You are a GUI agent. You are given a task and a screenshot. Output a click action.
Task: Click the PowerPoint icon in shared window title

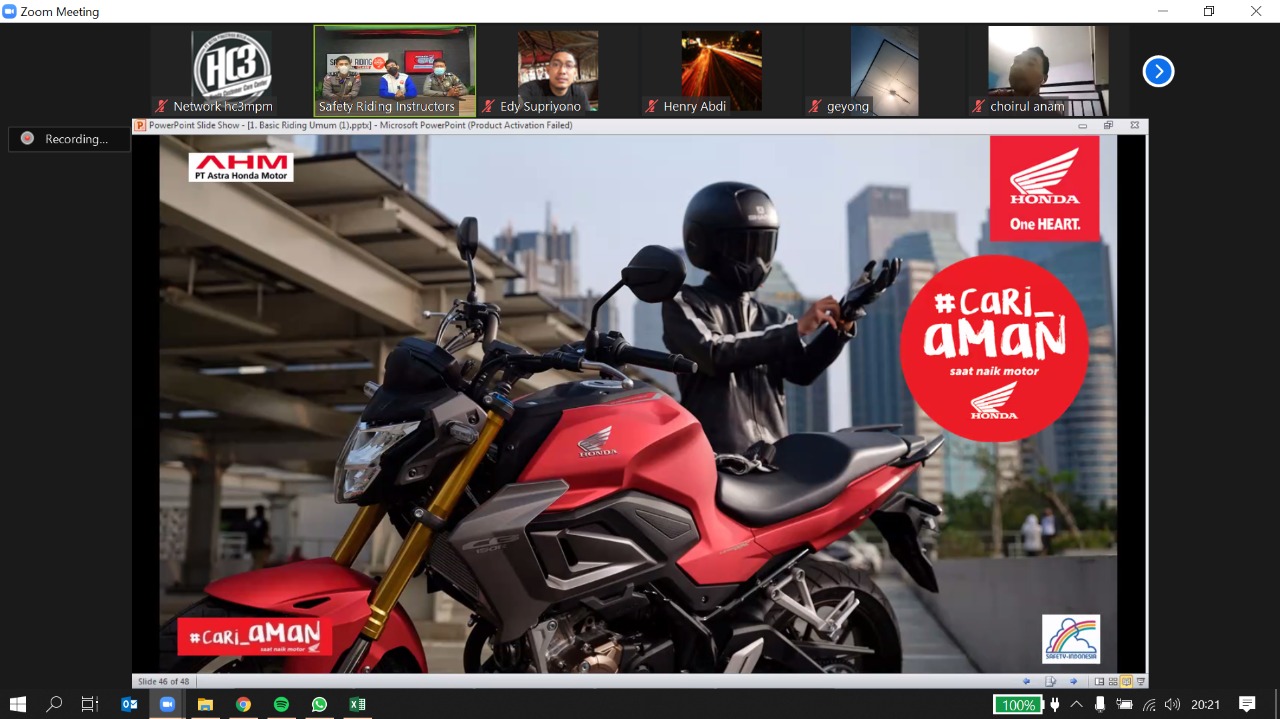[x=141, y=126]
